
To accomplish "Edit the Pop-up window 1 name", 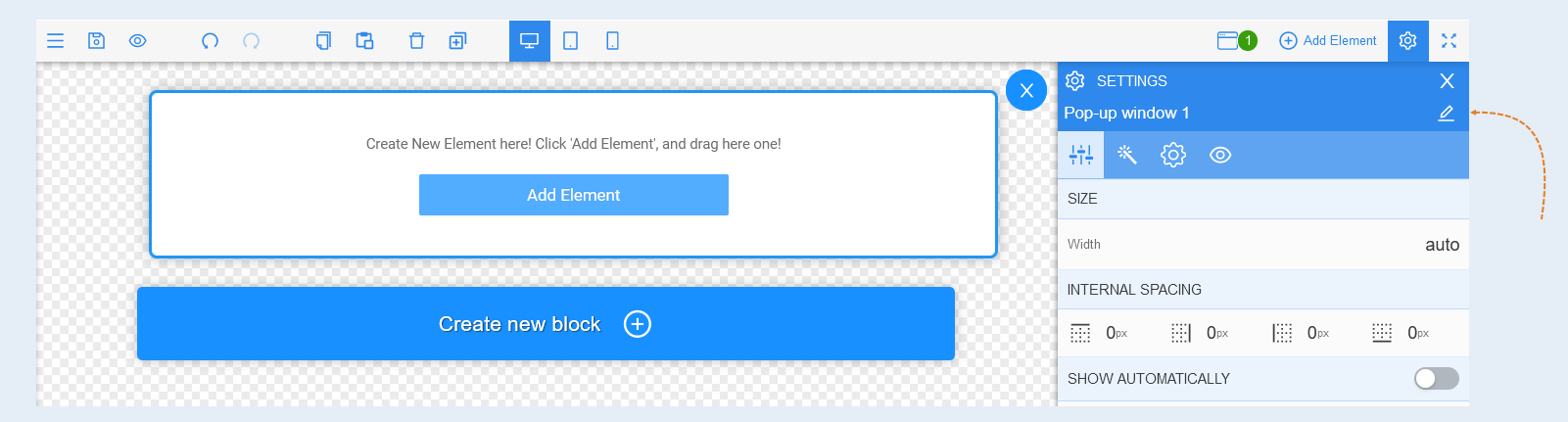I will pos(1446,114).
